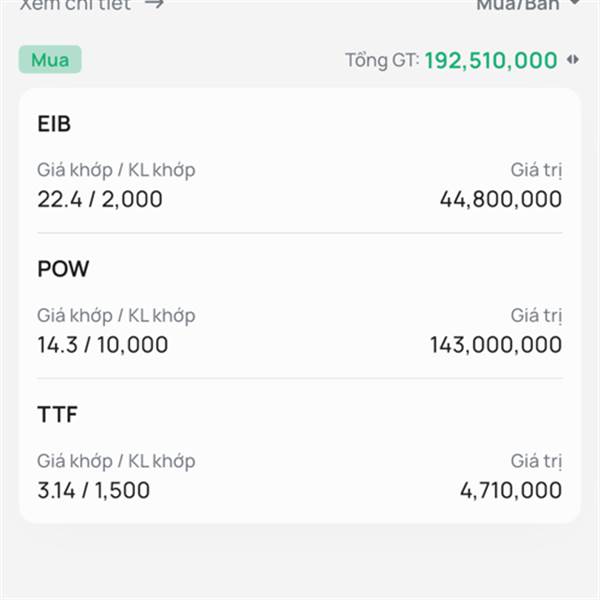The width and height of the screenshot is (600, 600).
Task: Open the Xem chi tiết link
Action: [x=76, y=3]
